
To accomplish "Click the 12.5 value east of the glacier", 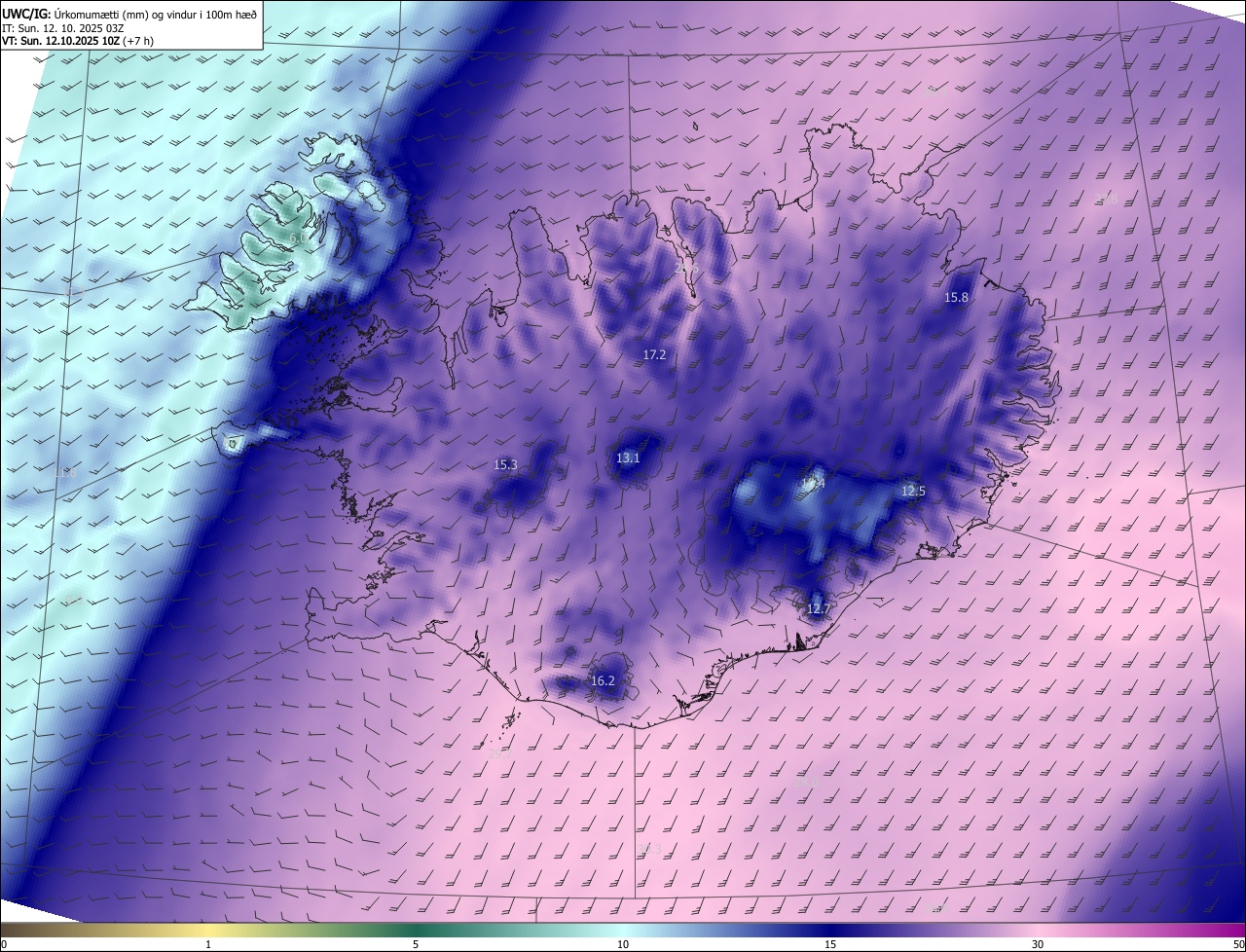I will 913,492.
